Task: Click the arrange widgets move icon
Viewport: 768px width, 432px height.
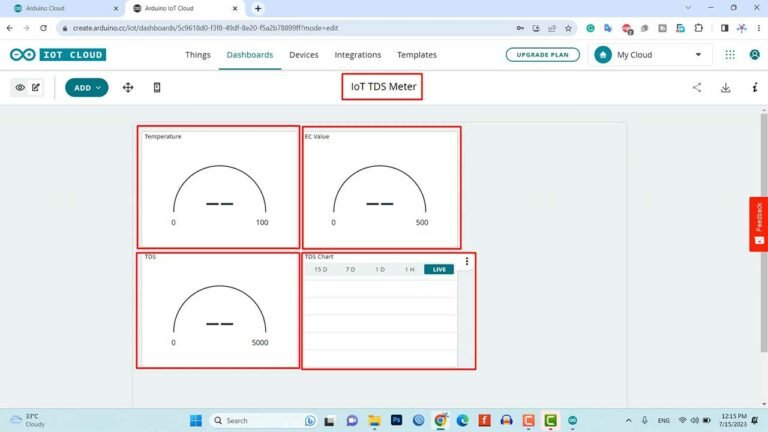Action: click(128, 88)
